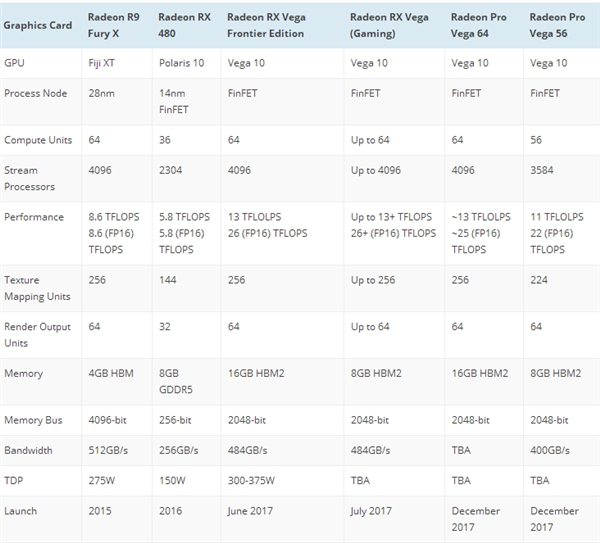Click the Radeon RX 480 column header

point(184,25)
